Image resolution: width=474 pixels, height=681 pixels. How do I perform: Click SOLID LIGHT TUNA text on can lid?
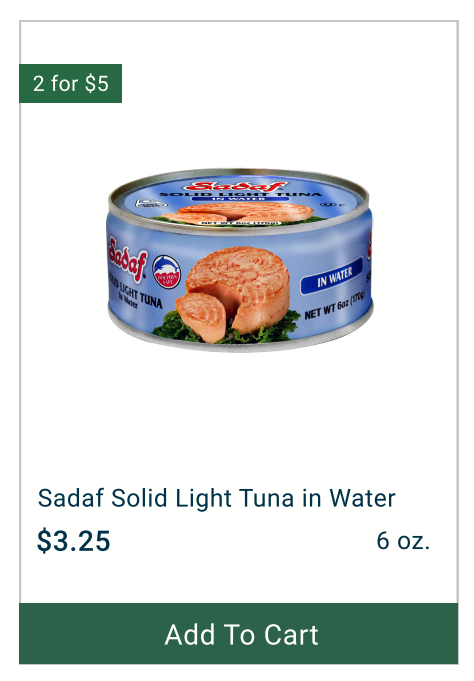coord(241,194)
